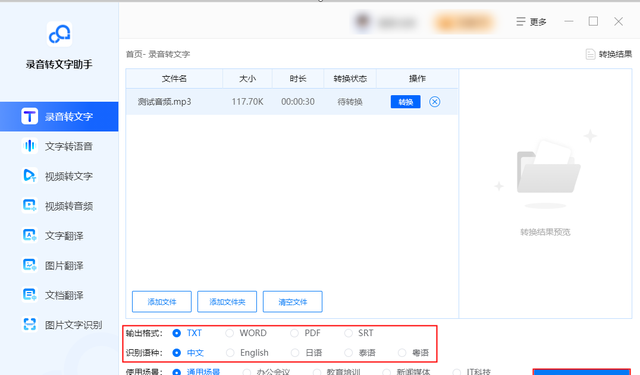Click the 117.70K size cell
Screen dimensions: 640x375
click(247, 102)
